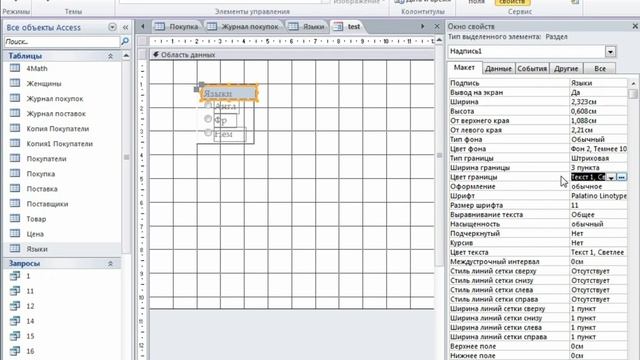
Task: Open the События properties tab
Action: 532,69
